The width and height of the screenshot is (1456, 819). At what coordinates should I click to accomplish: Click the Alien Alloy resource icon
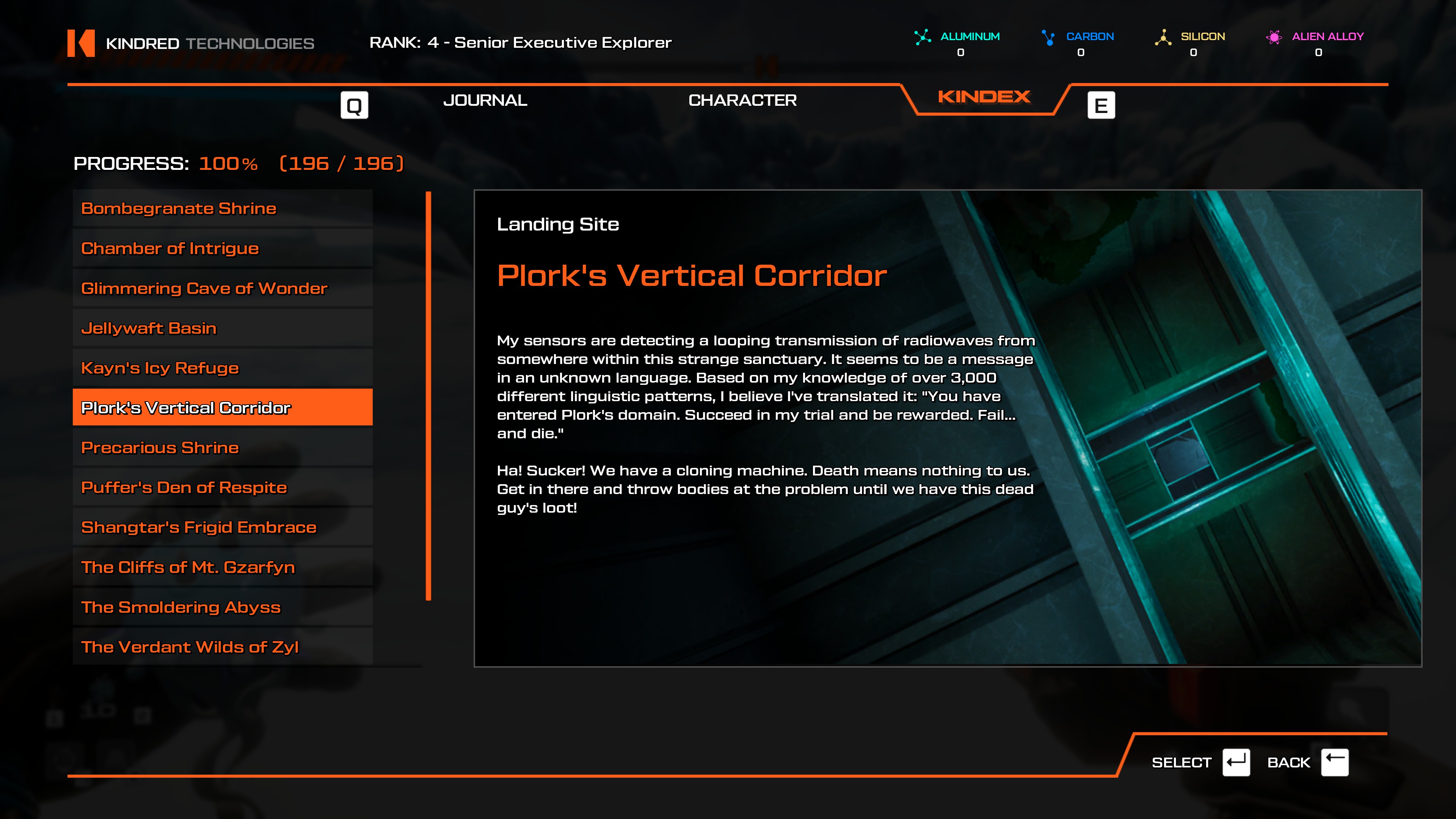[x=1274, y=37]
